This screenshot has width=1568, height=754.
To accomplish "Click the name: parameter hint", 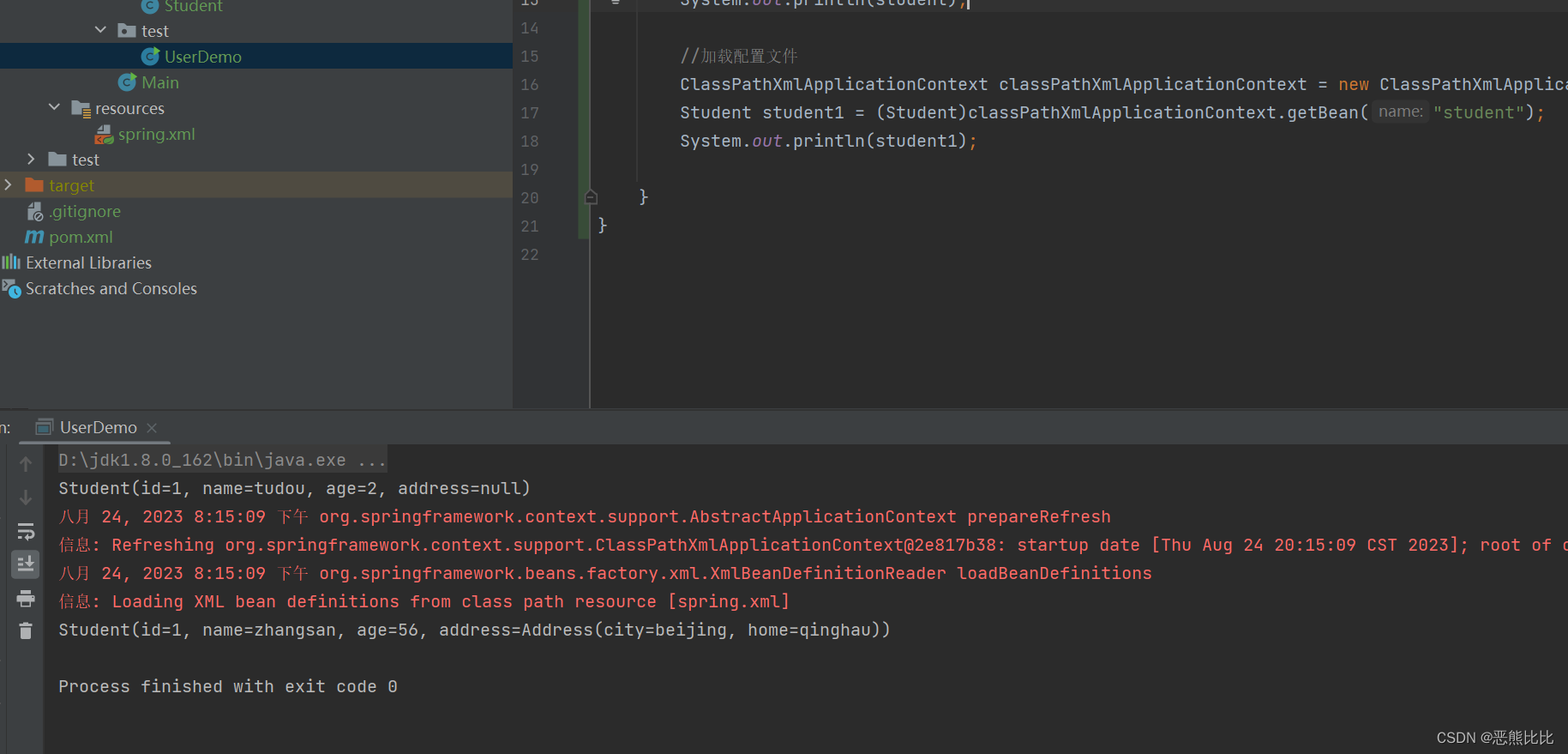I will pyautogui.click(x=1401, y=112).
